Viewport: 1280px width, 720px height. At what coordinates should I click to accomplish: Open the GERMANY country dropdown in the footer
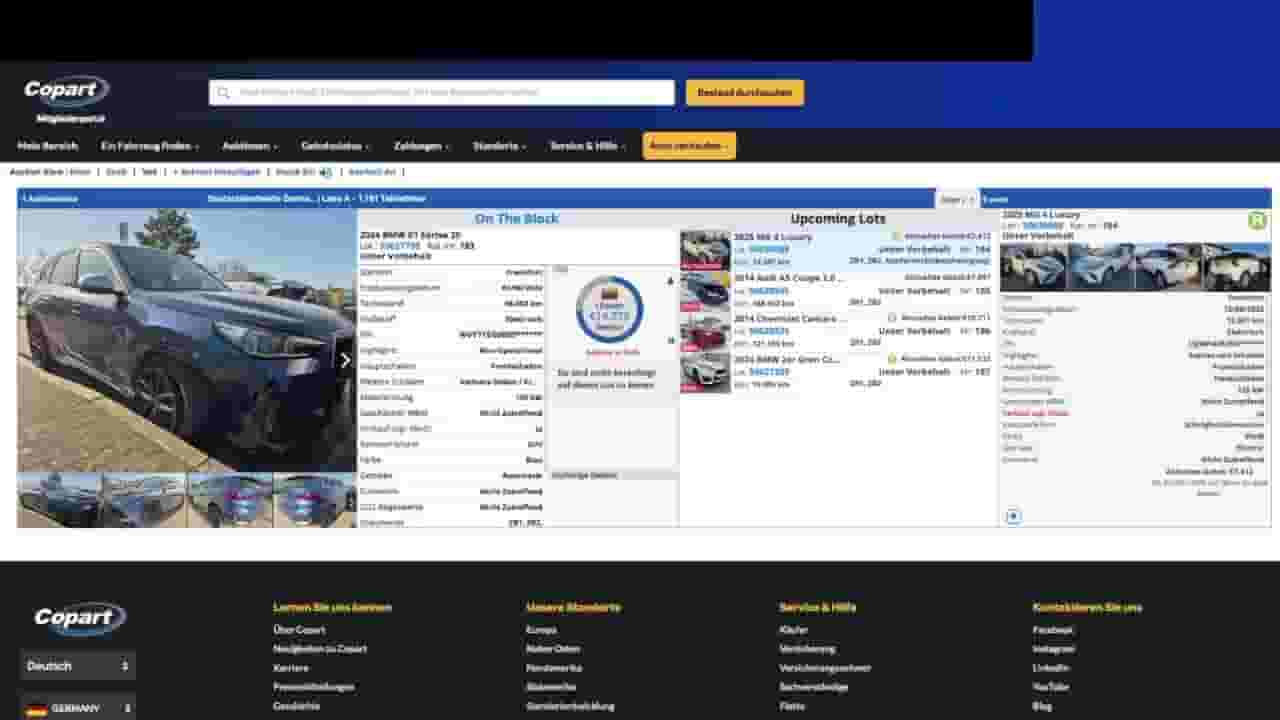(x=78, y=708)
